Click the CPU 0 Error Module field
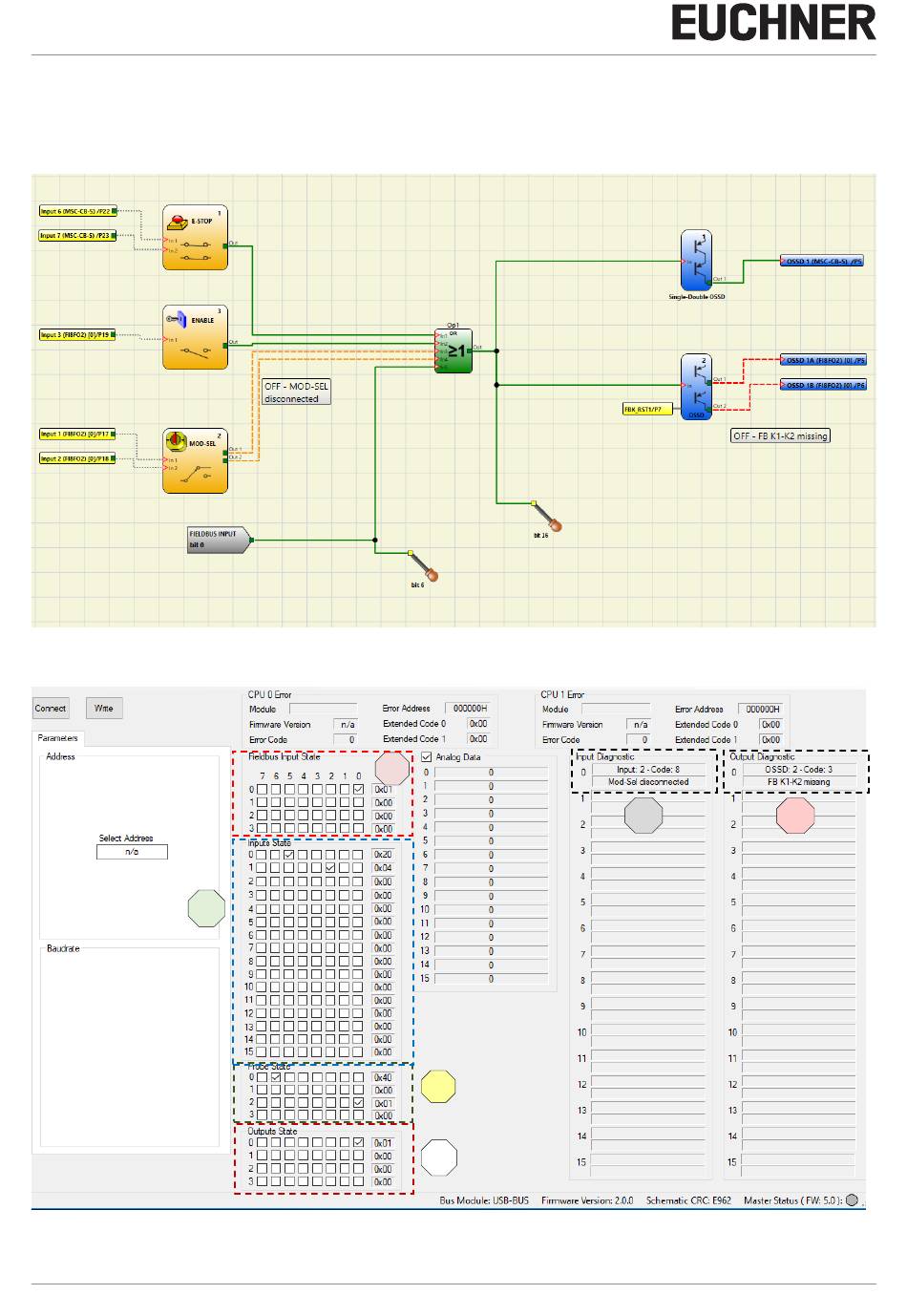Viewport: 907px width, 1316px height. [x=323, y=710]
